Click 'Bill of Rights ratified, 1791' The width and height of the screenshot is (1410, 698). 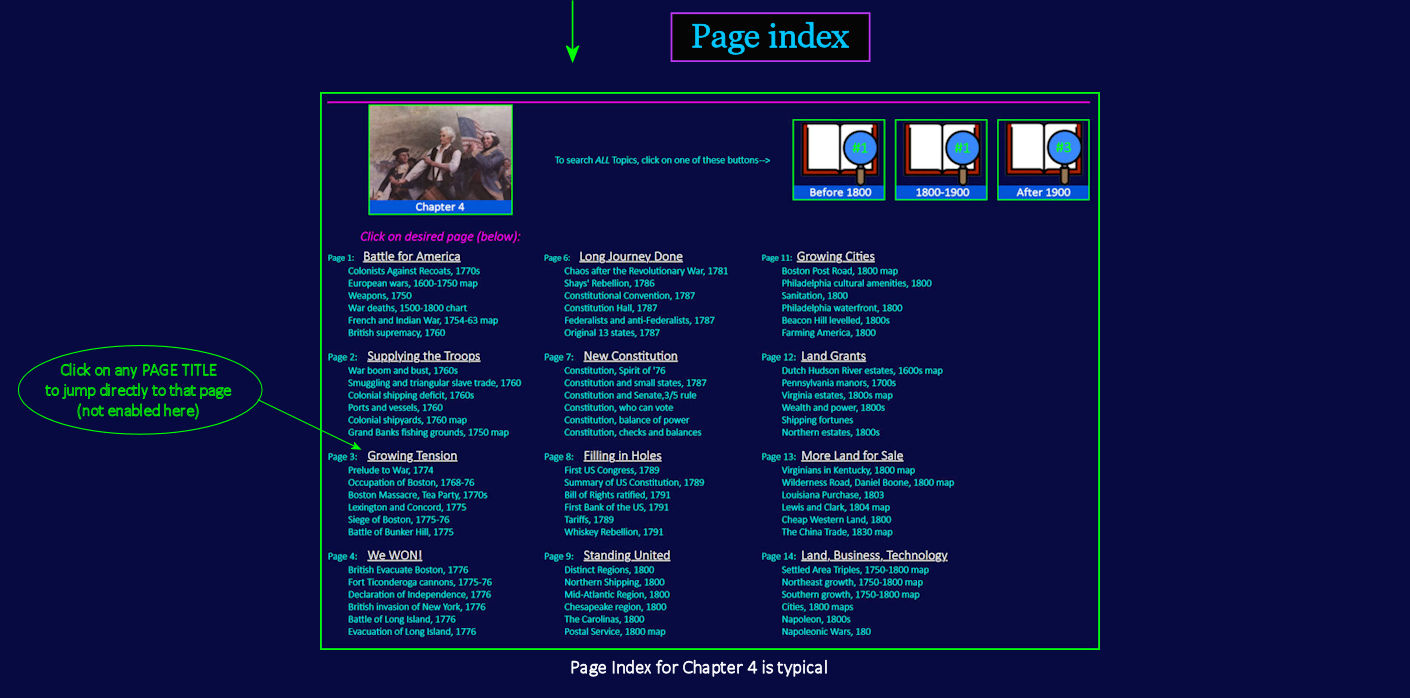click(618, 495)
